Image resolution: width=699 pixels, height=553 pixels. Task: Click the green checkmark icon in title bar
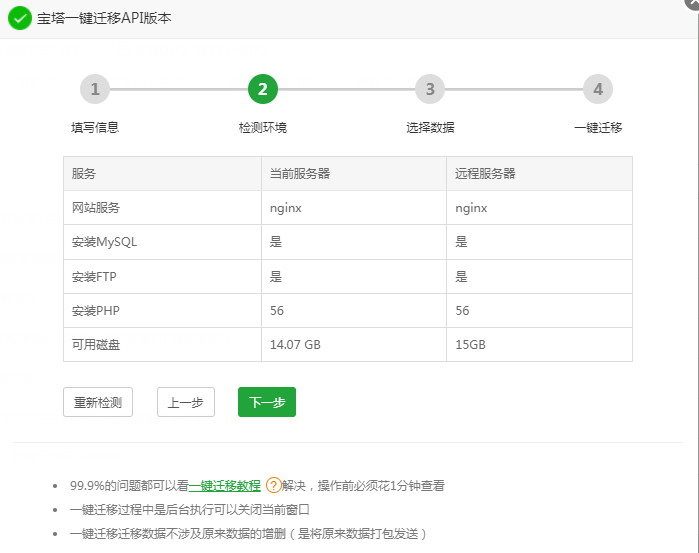[19, 18]
